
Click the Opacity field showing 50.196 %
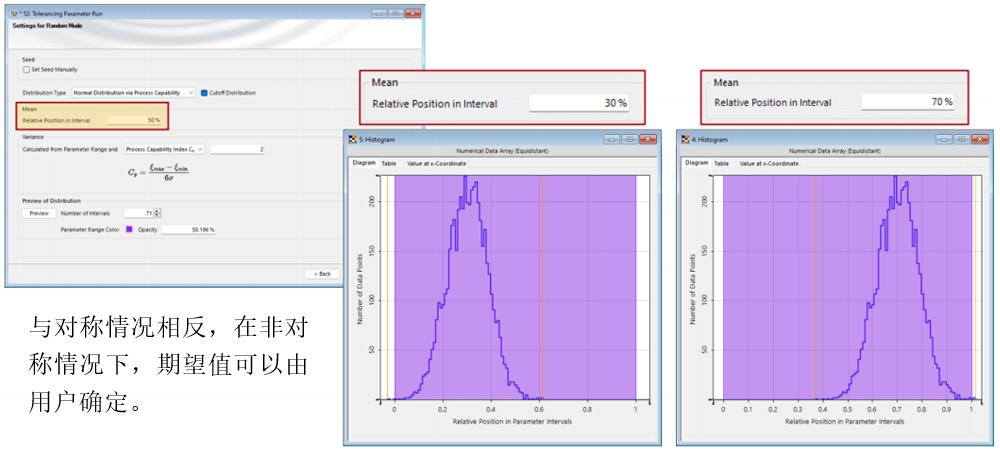pos(188,229)
